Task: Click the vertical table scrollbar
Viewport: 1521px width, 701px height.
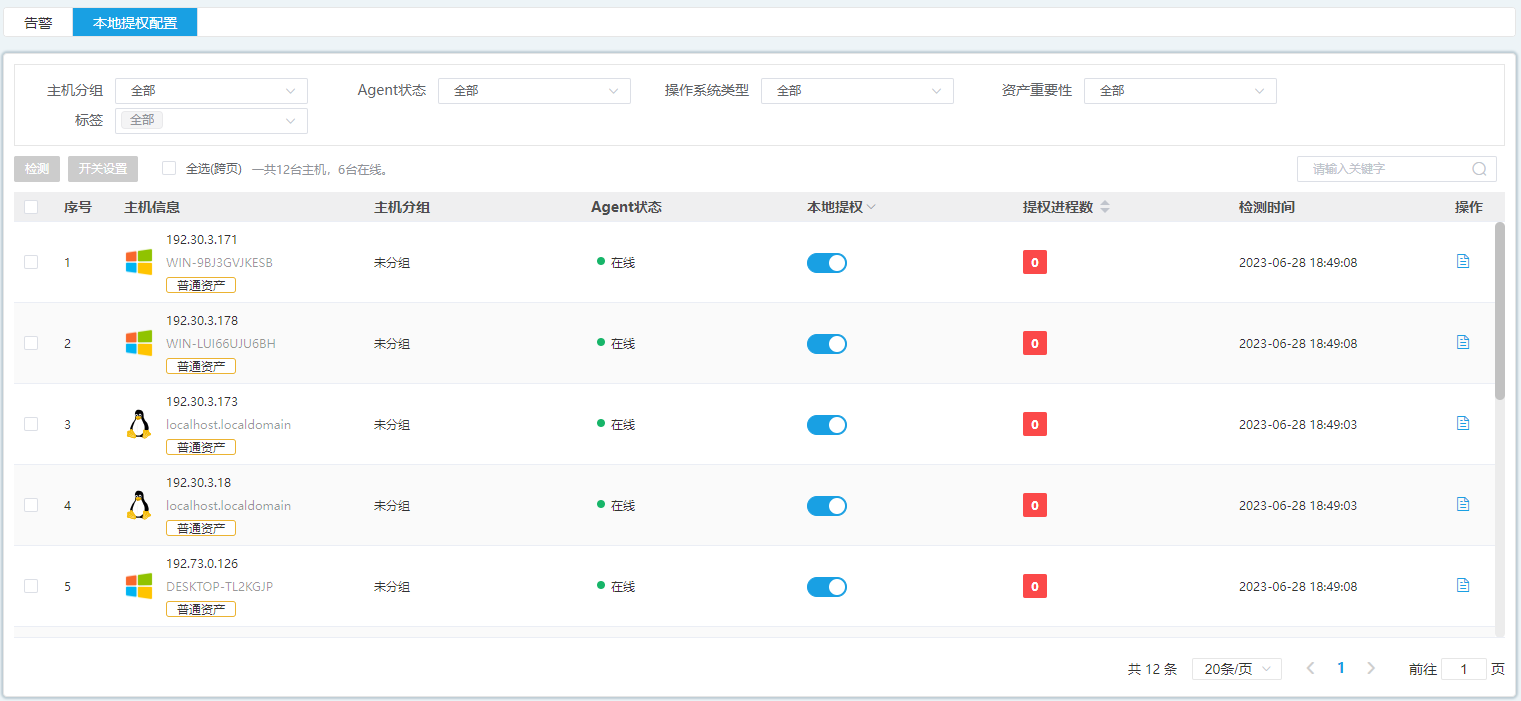Action: [x=1499, y=310]
